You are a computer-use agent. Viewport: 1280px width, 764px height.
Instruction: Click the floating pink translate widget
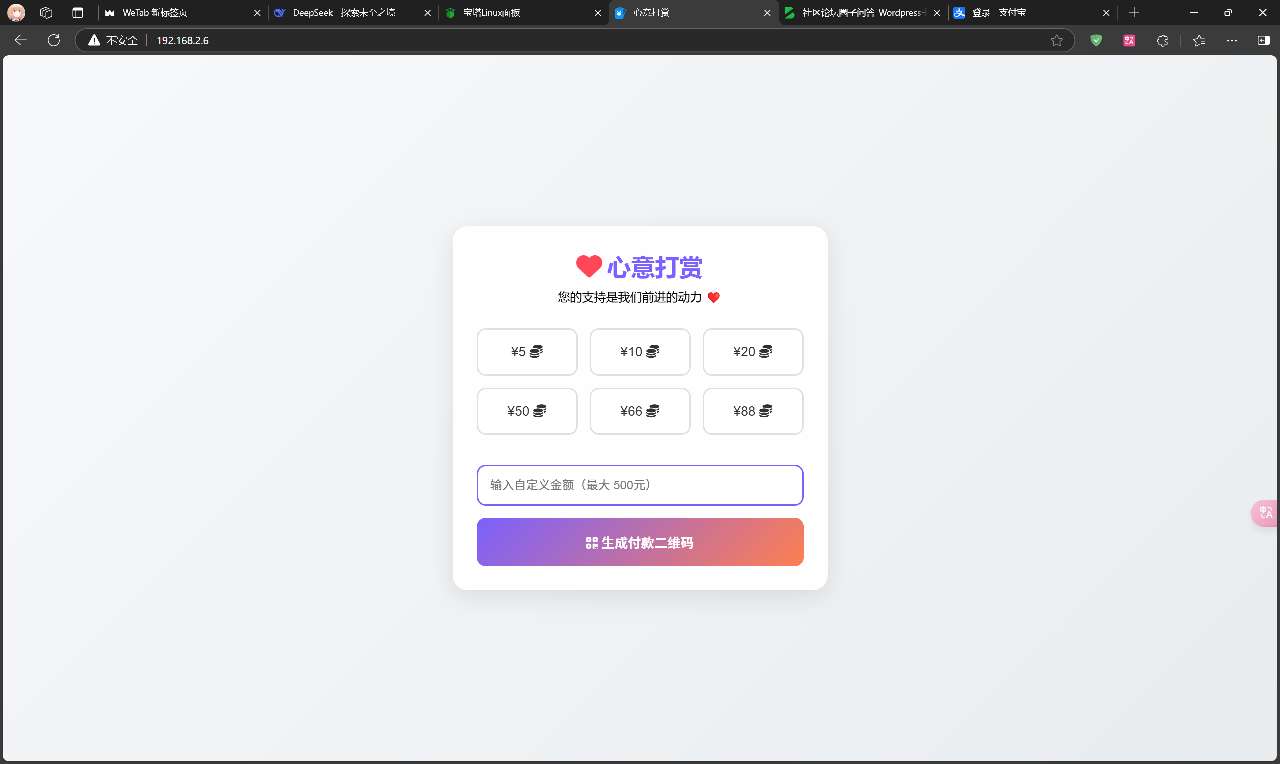click(x=1266, y=513)
